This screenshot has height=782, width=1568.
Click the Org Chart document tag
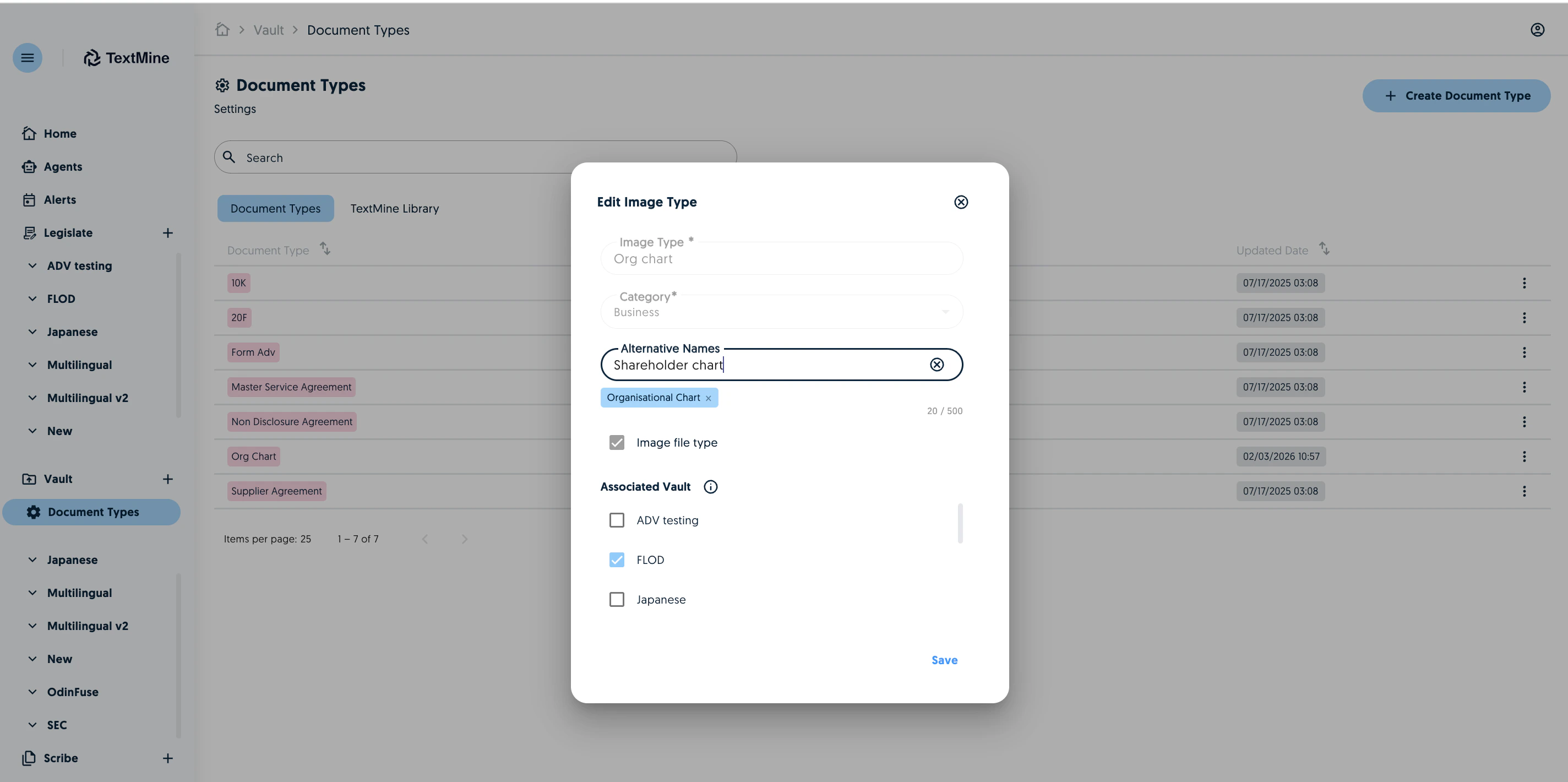253,456
